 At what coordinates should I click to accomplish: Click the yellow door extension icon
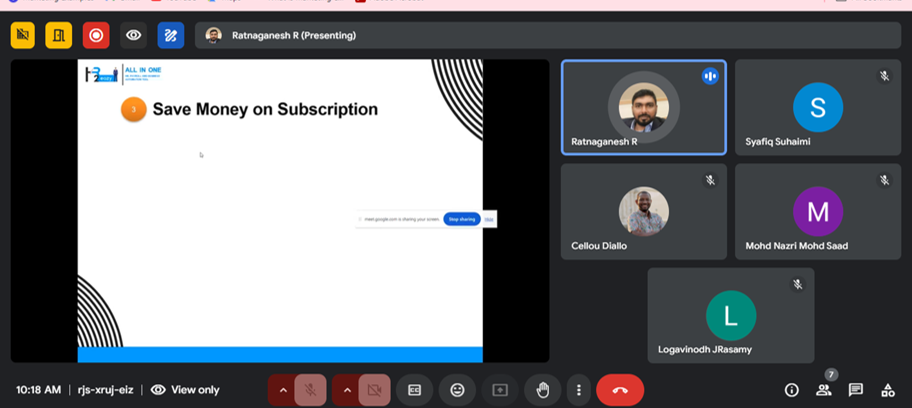[x=59, y=35]
